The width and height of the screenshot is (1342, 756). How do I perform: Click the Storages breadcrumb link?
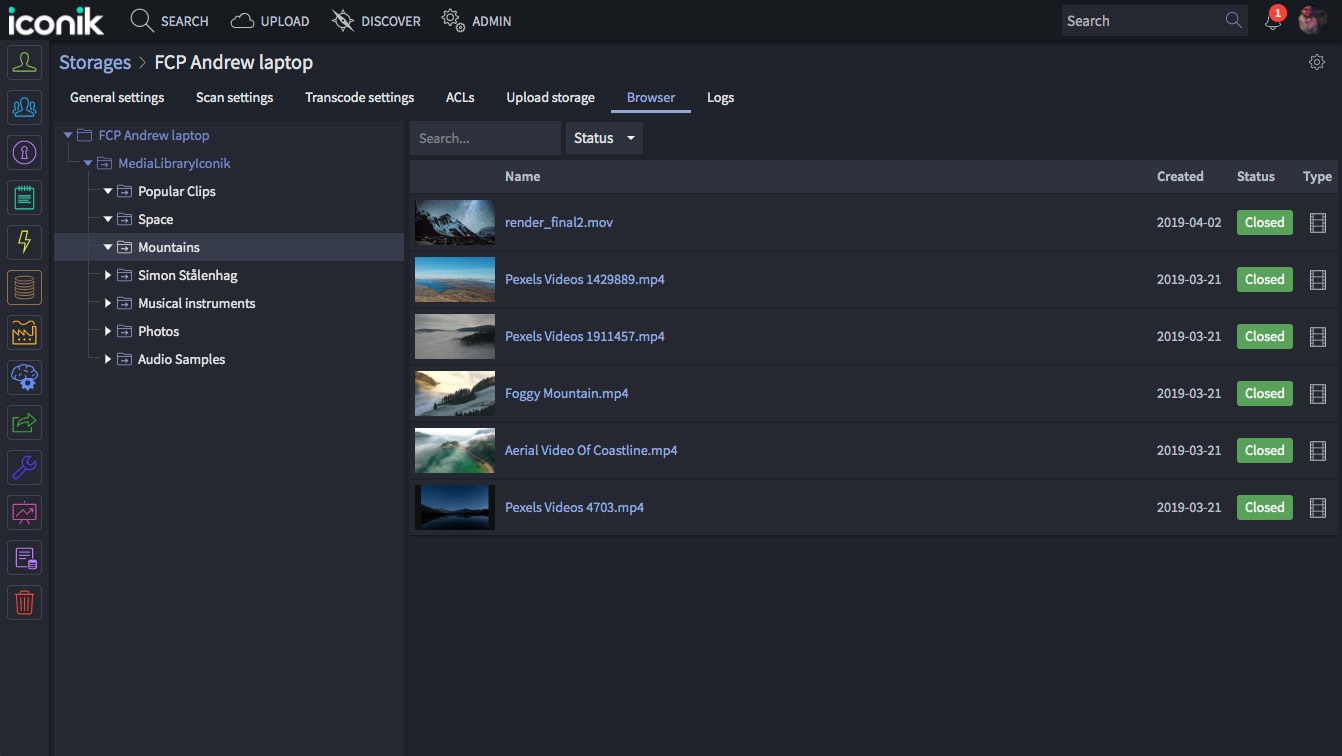[x=95, y=62]
